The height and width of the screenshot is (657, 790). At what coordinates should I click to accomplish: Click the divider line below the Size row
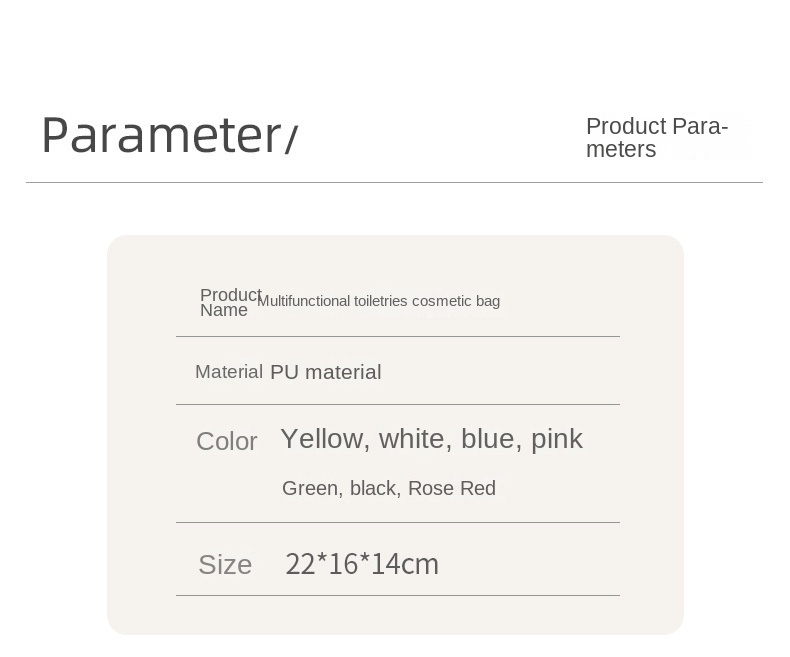tap(398, 595)
